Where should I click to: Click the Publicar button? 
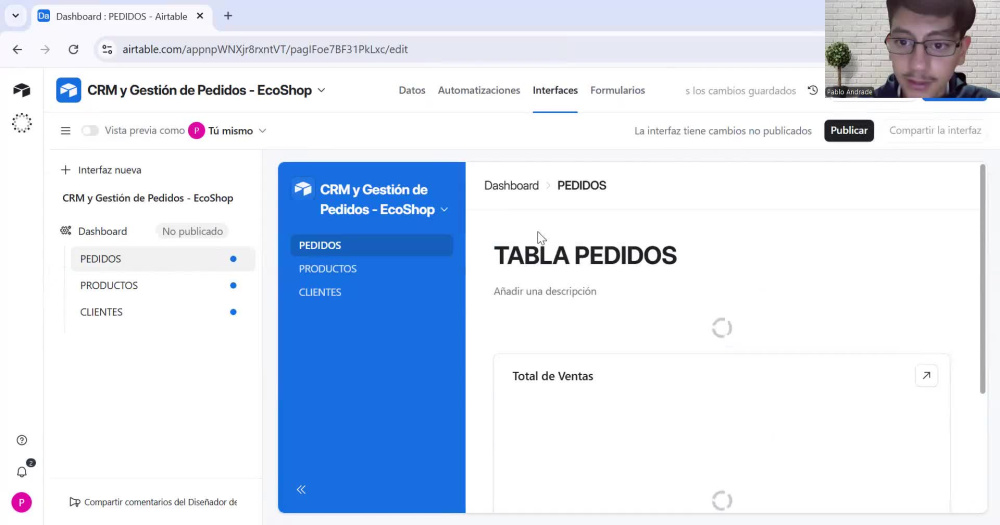tap(849, 130)
